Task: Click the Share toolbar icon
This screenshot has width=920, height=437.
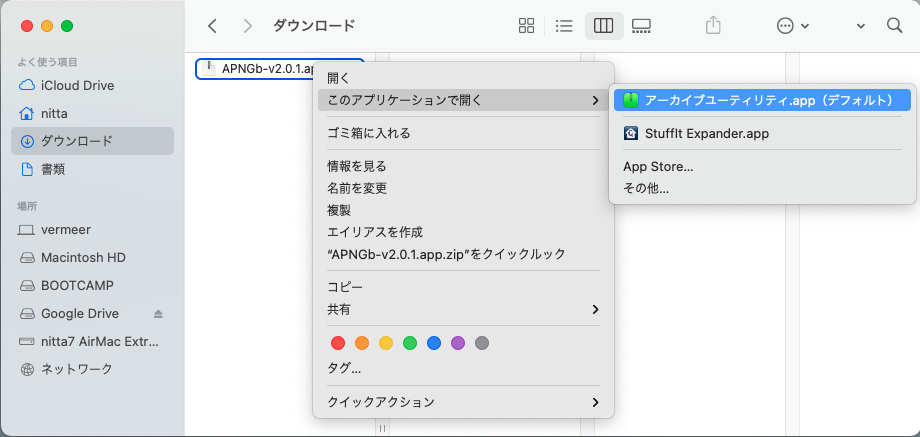Action: [713, 26]
